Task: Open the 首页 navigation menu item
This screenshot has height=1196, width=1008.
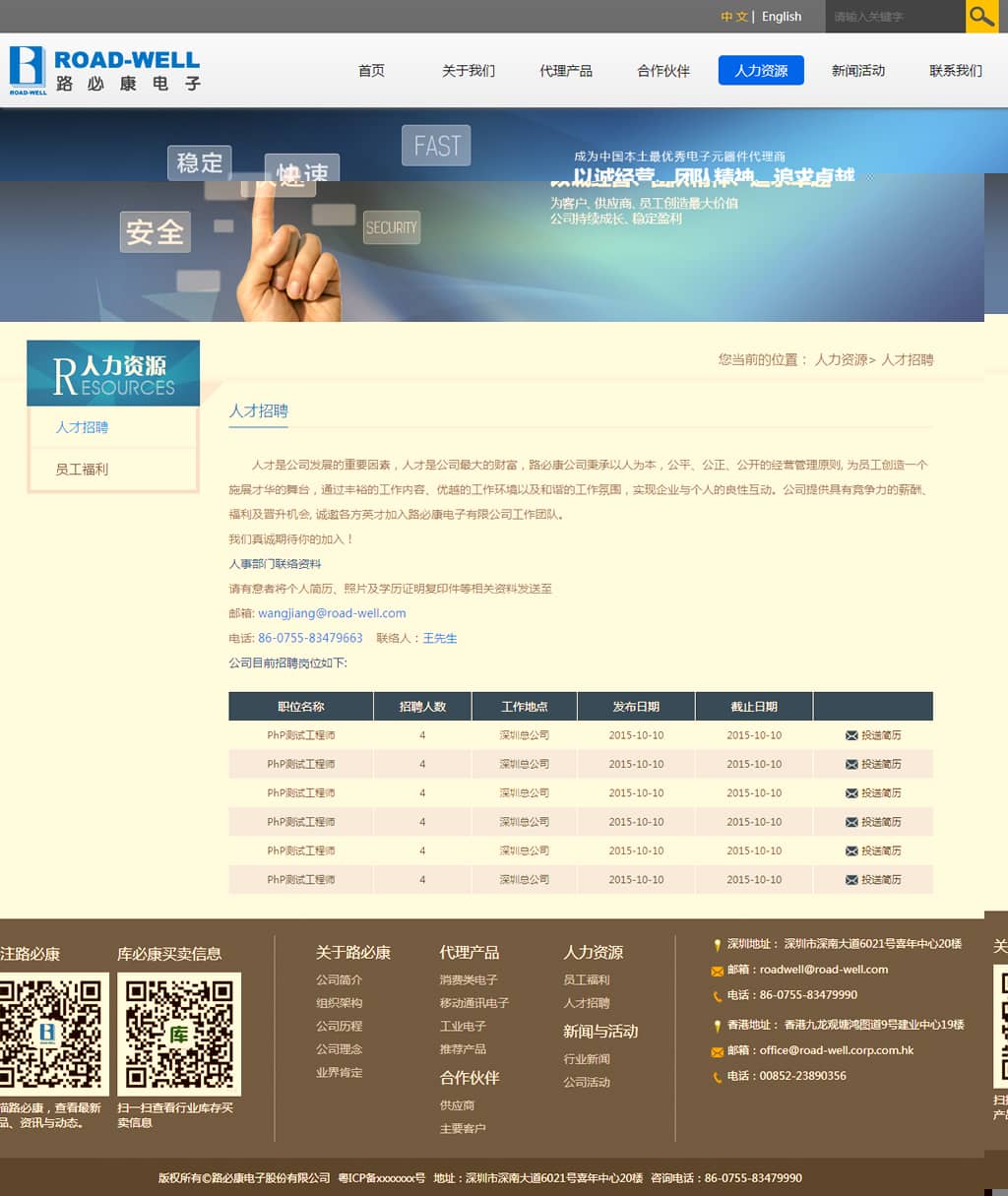Action: tap(371, 71)
